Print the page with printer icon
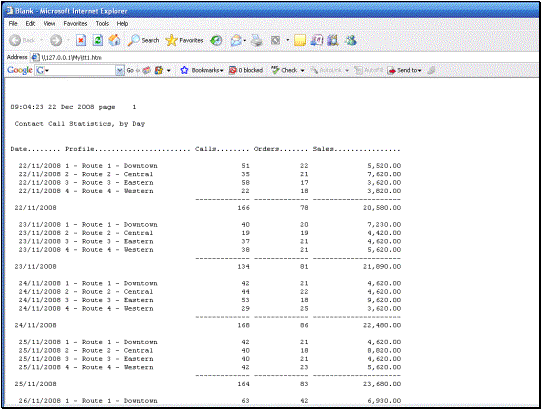 click(257, 41)
